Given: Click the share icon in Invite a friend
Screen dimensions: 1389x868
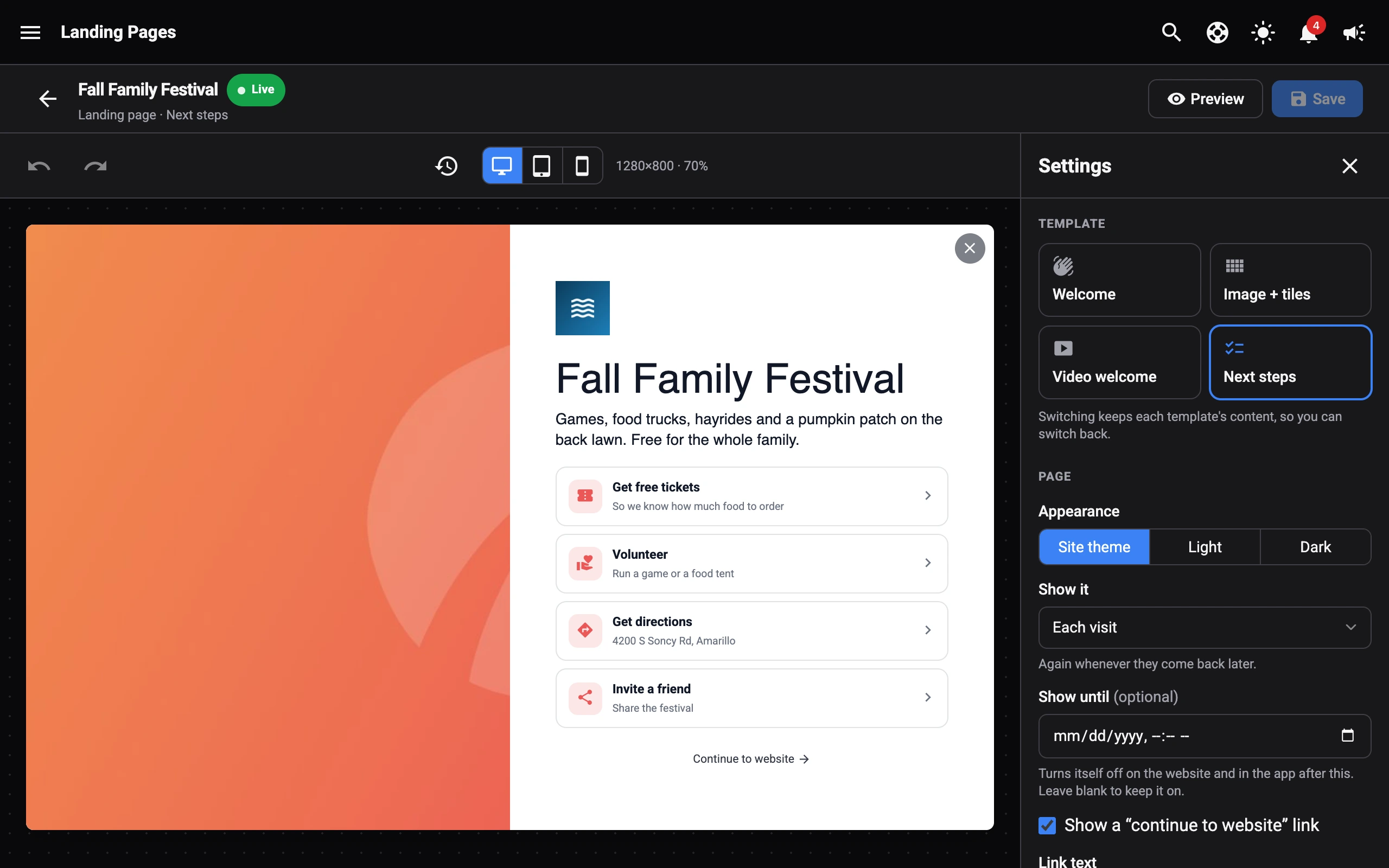Looking at the screenshot, I should (585, 698).
